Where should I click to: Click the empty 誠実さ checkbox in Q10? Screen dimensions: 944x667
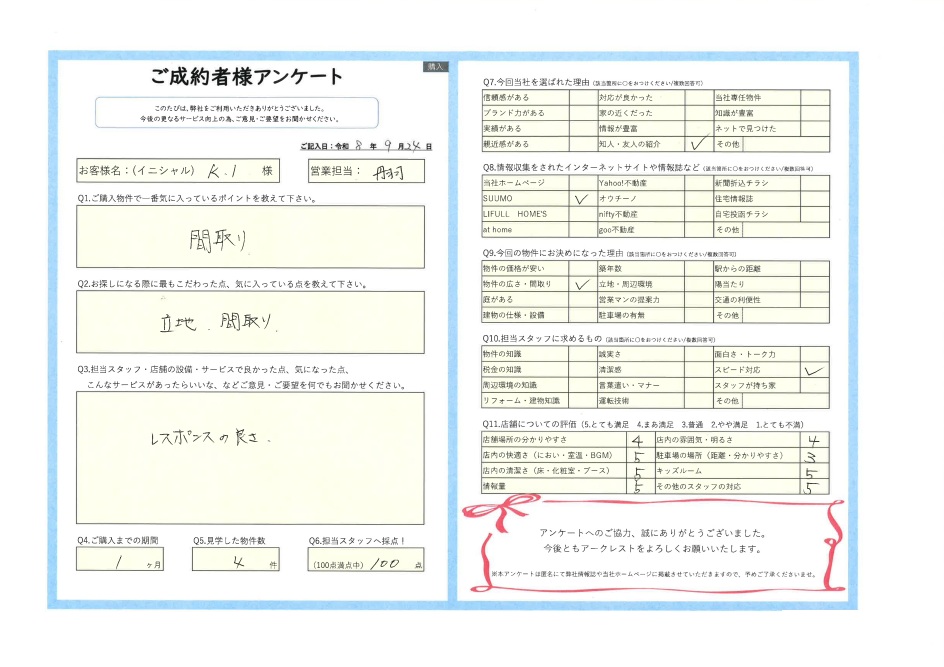(x=698, y=355)
